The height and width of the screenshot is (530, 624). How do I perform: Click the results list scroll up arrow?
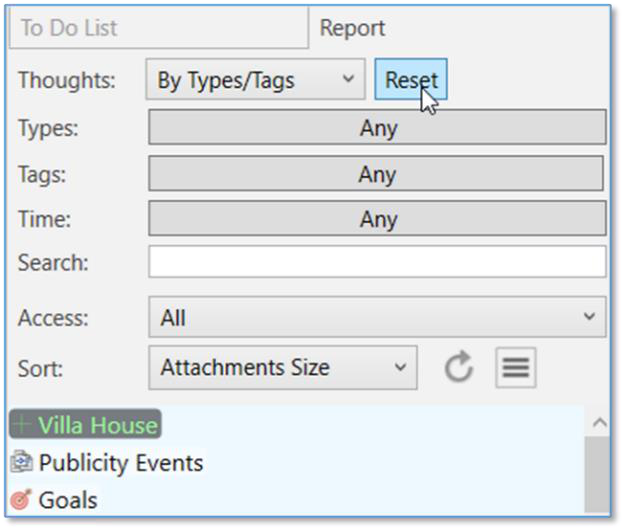[x=596, y=424]
